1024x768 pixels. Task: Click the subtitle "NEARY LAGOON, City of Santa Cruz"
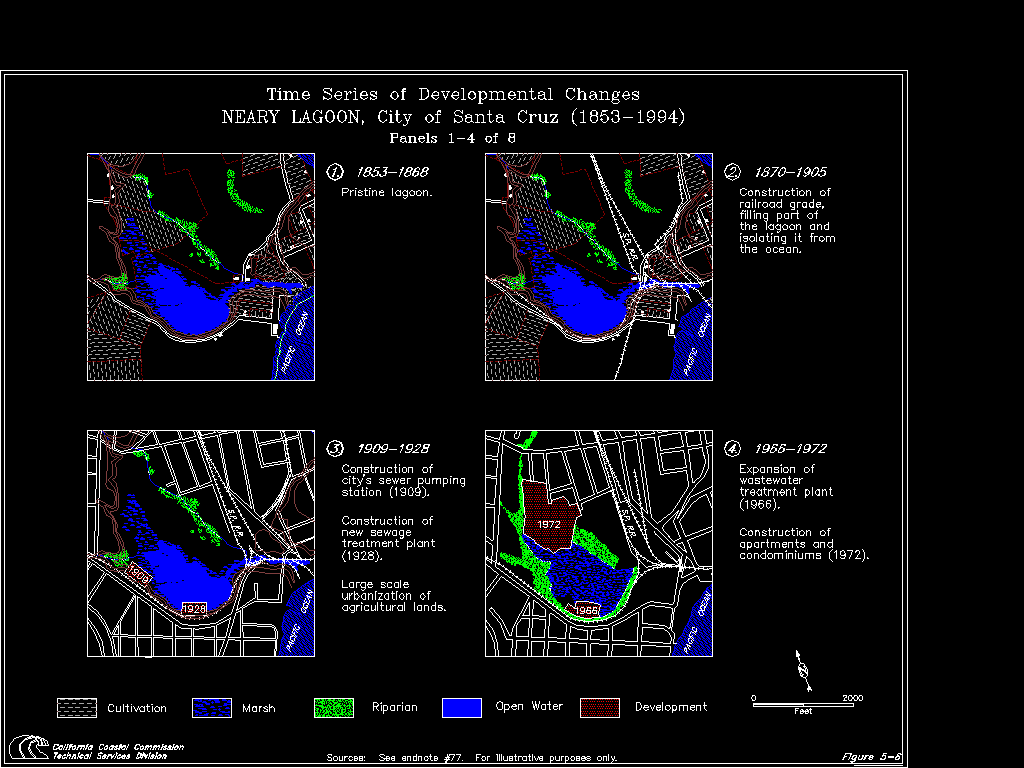pyautogui.click(x=391, y=118)
